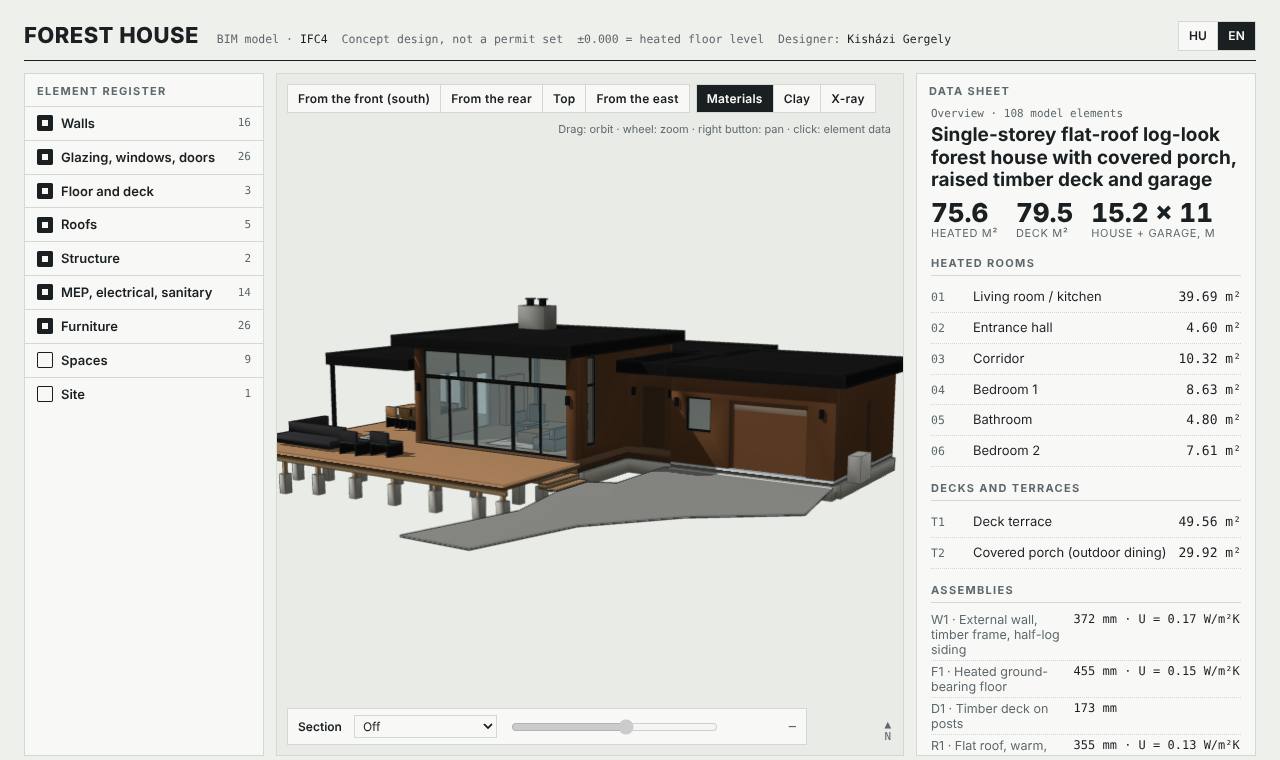Viewport: 1280px width, 760px height.
Task: Select Bedroom 1 in heated rooms
Action: click(x=1085, y=390)
